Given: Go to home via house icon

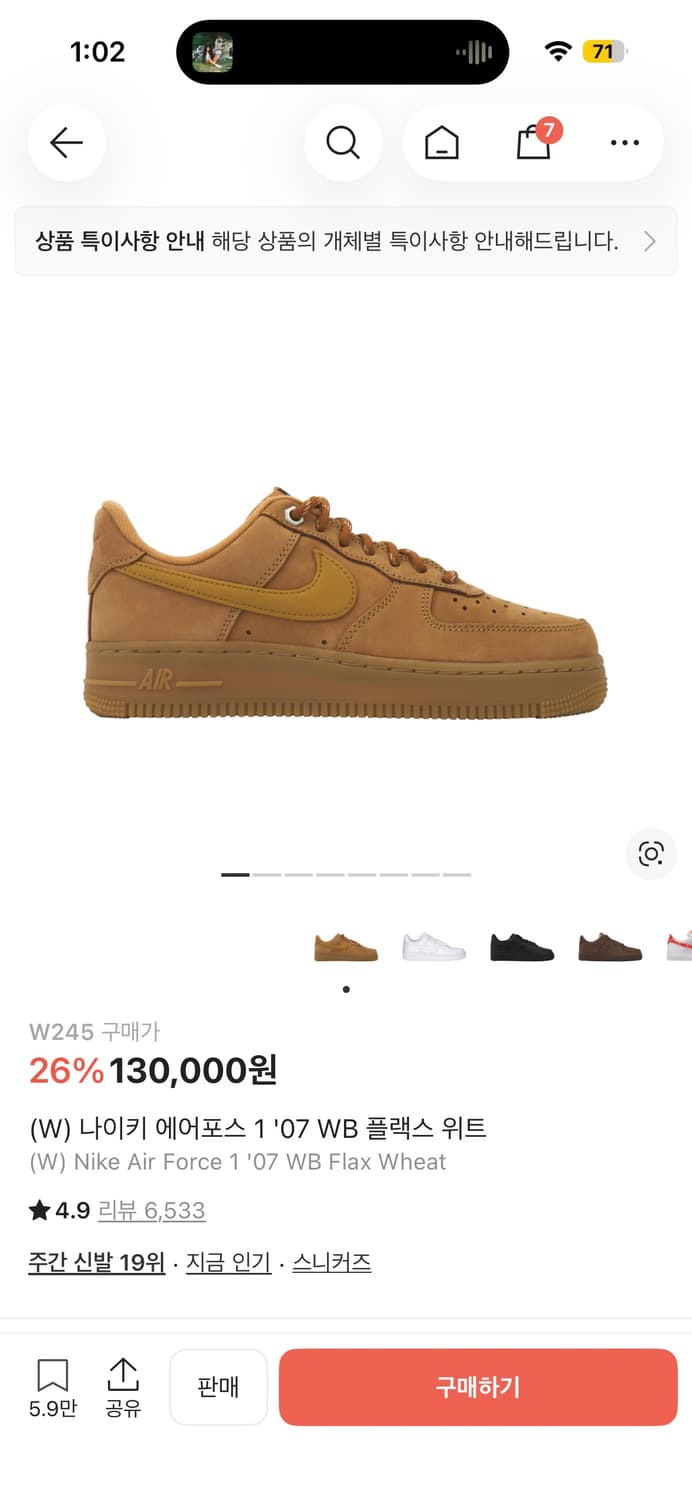Looking at the screenshot, I should 441,143.
